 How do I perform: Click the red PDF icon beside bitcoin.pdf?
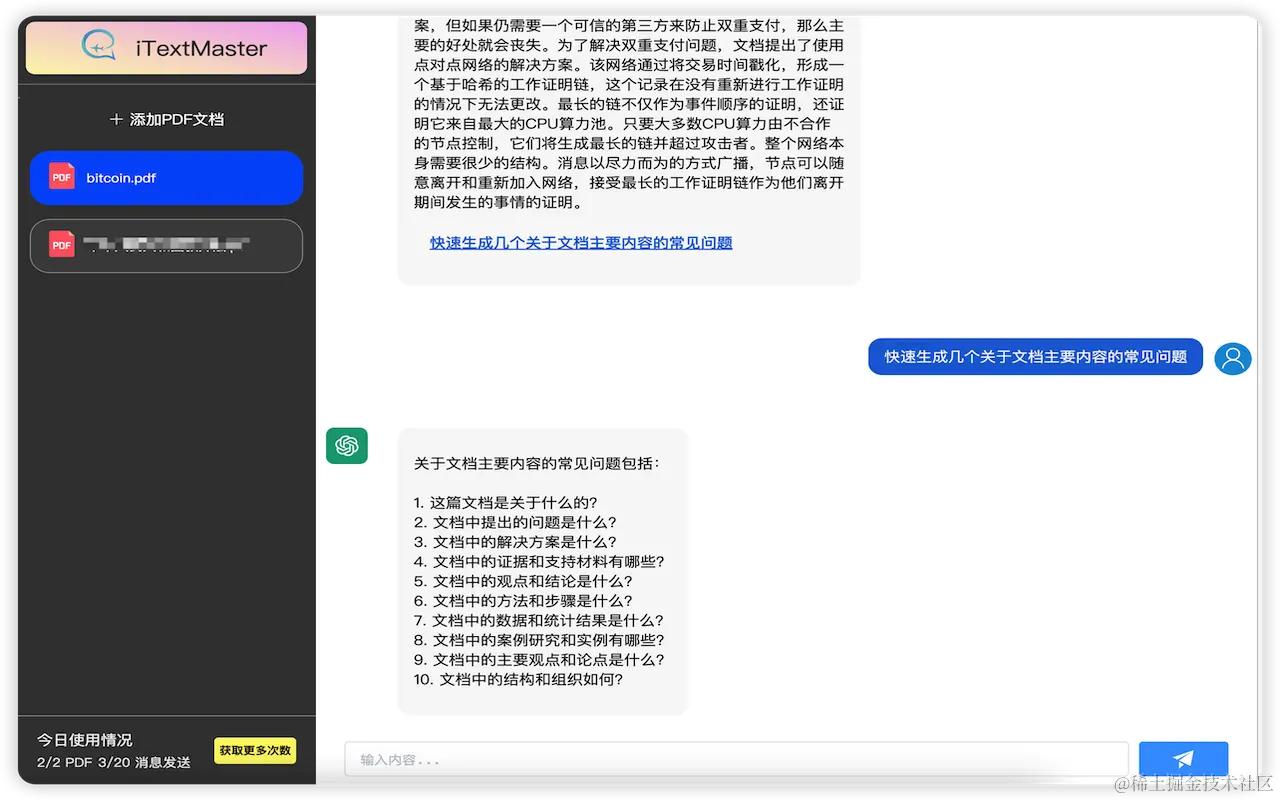coord(62,178)
